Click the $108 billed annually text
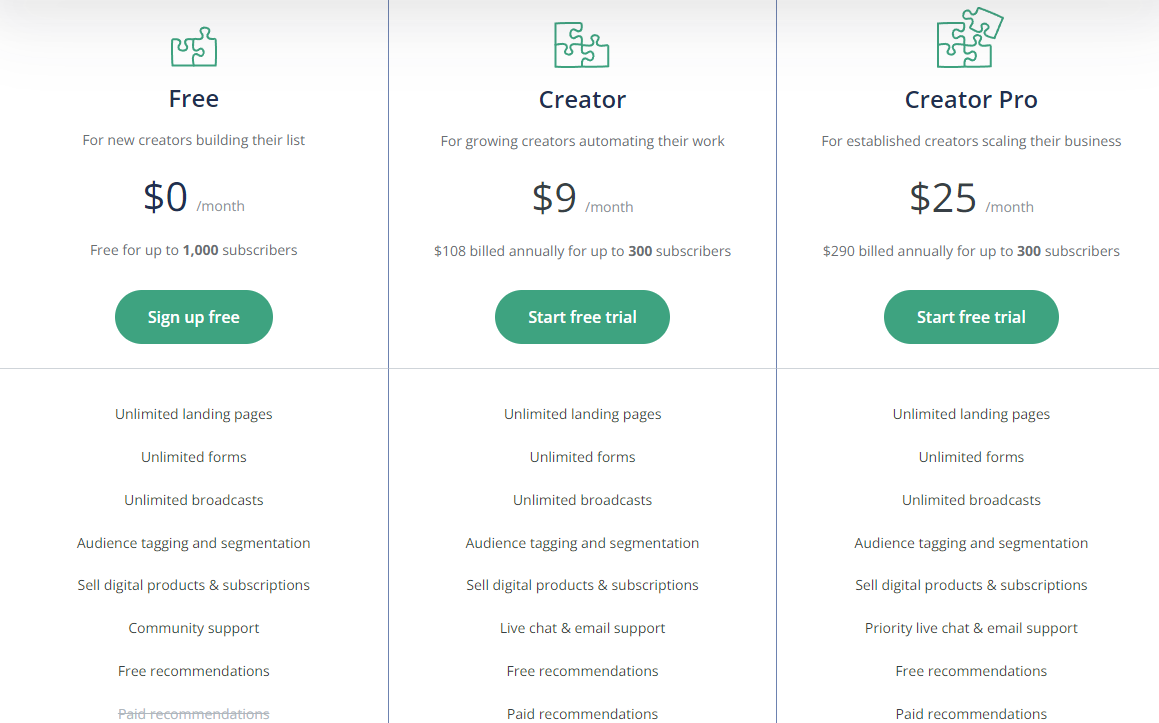Image resolution: width=1159 pixels, height=723 pixels. [x=582, y=251]
